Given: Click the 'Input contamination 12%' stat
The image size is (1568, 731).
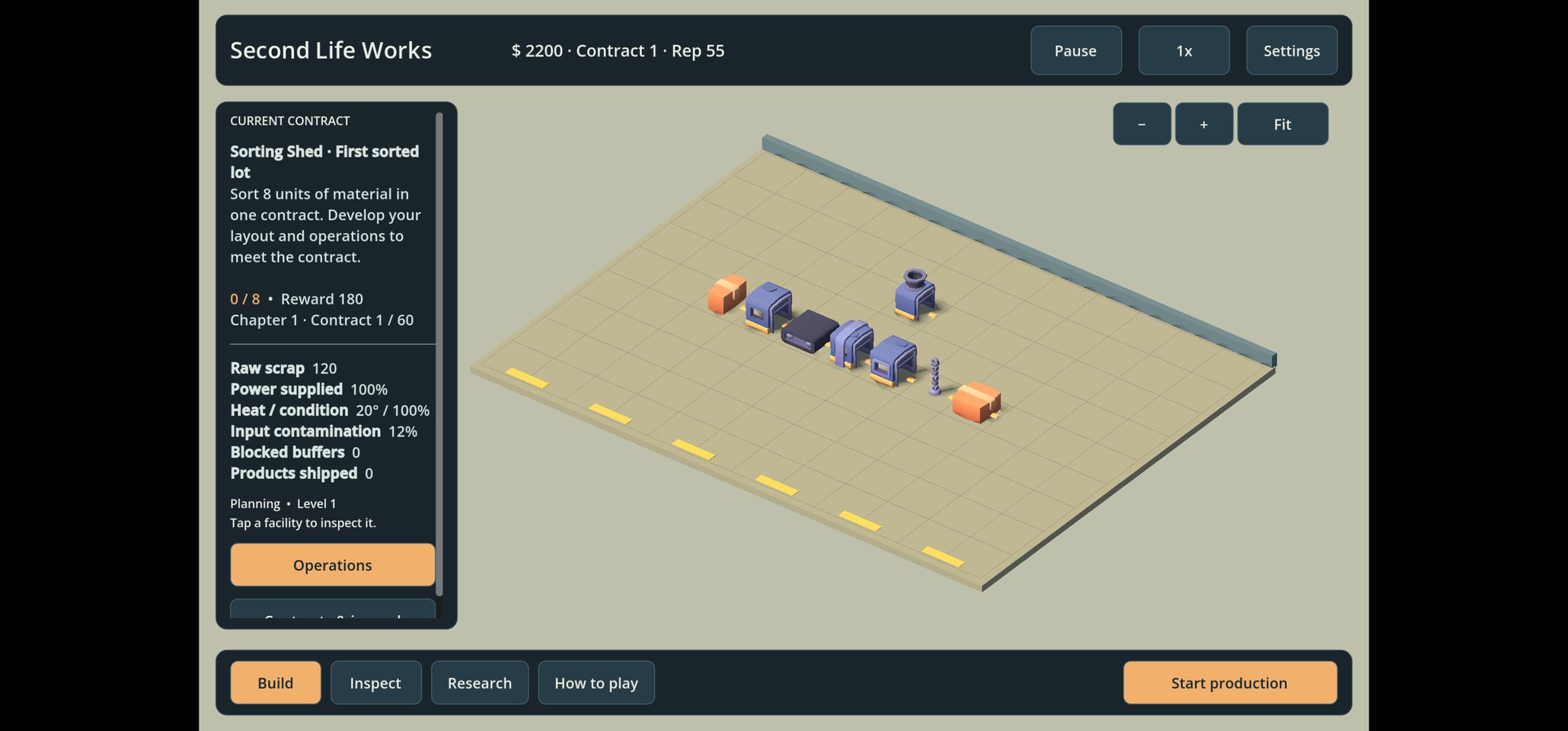Looking at the screenshot, I should pos(324,432).
